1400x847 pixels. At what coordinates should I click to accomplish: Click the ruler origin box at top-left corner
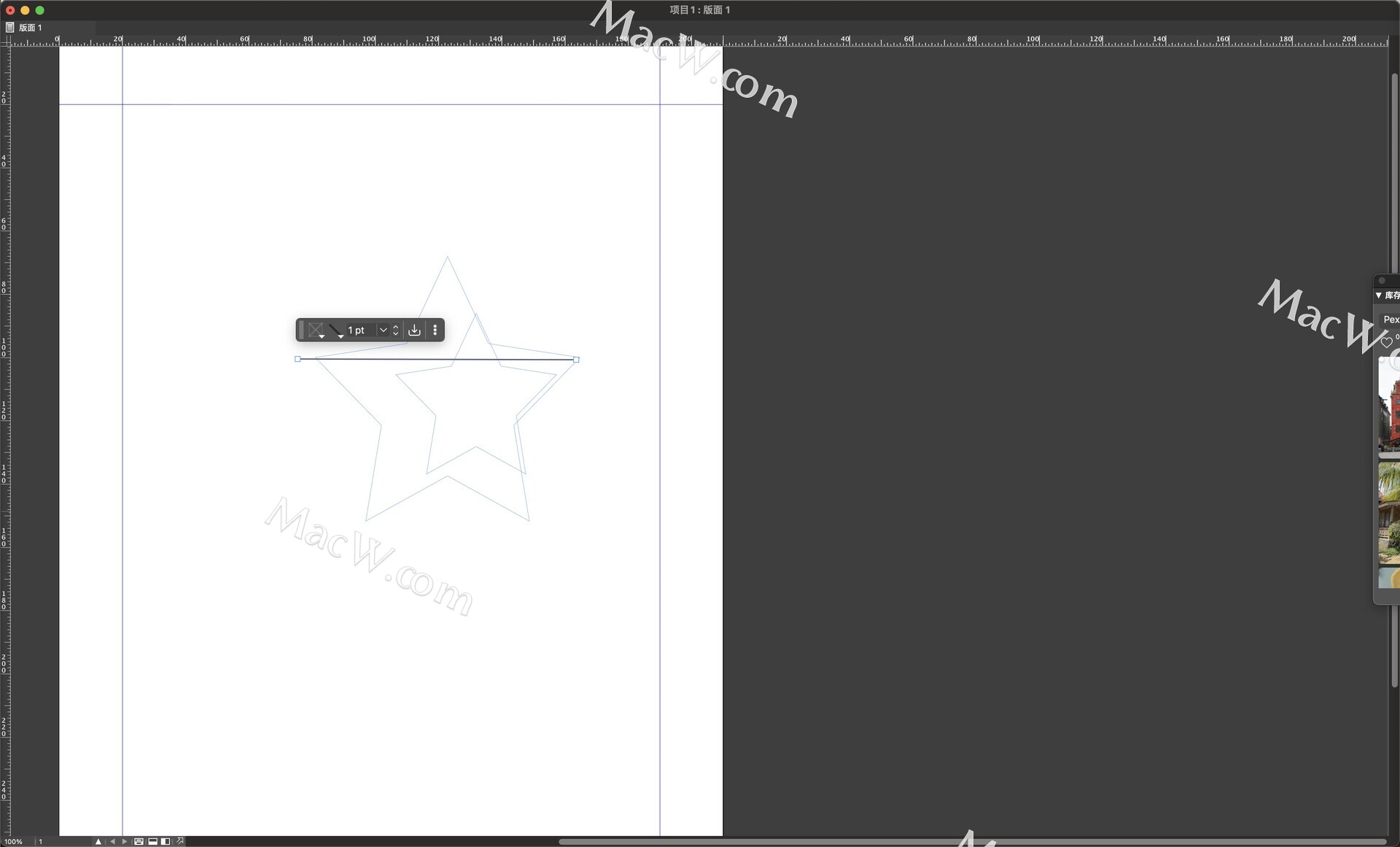(x=5, y=42)
